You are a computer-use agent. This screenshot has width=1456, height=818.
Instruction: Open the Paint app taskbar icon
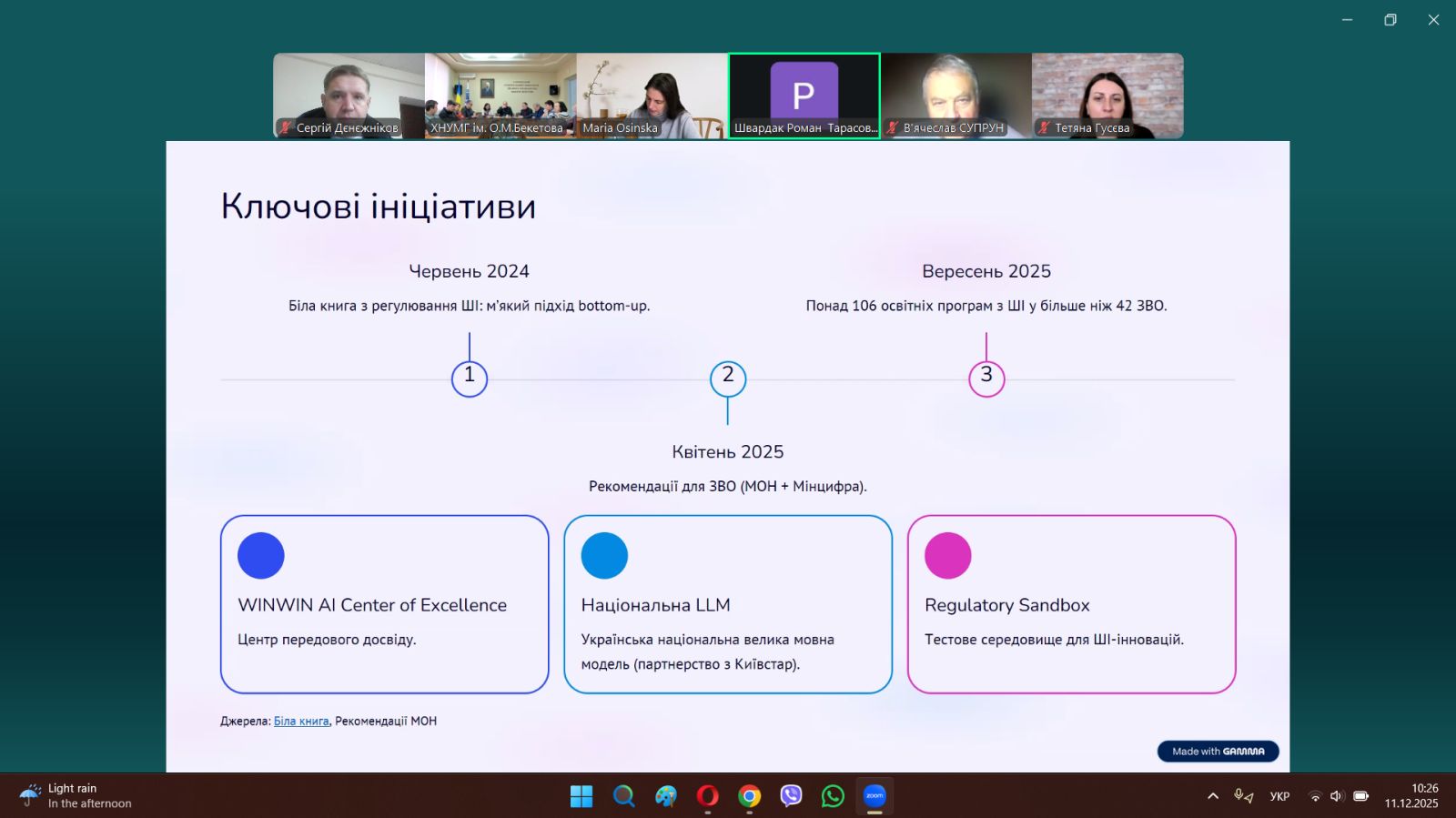[665, 796]
